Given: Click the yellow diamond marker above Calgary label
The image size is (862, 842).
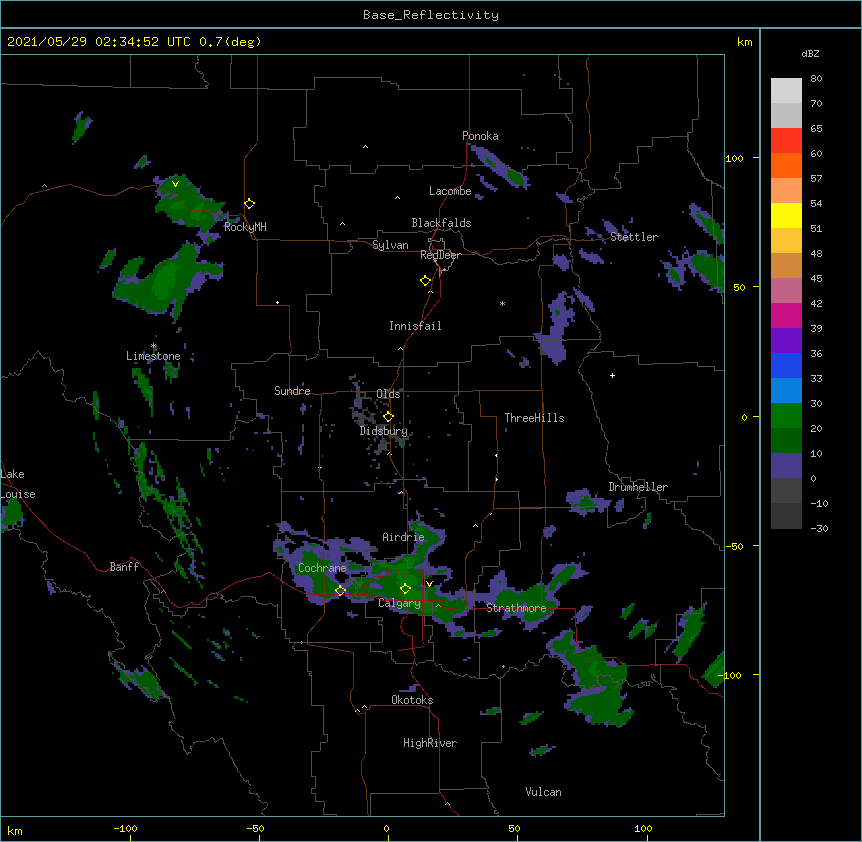Looking at the screenshot, I should (x=405, y=589).
